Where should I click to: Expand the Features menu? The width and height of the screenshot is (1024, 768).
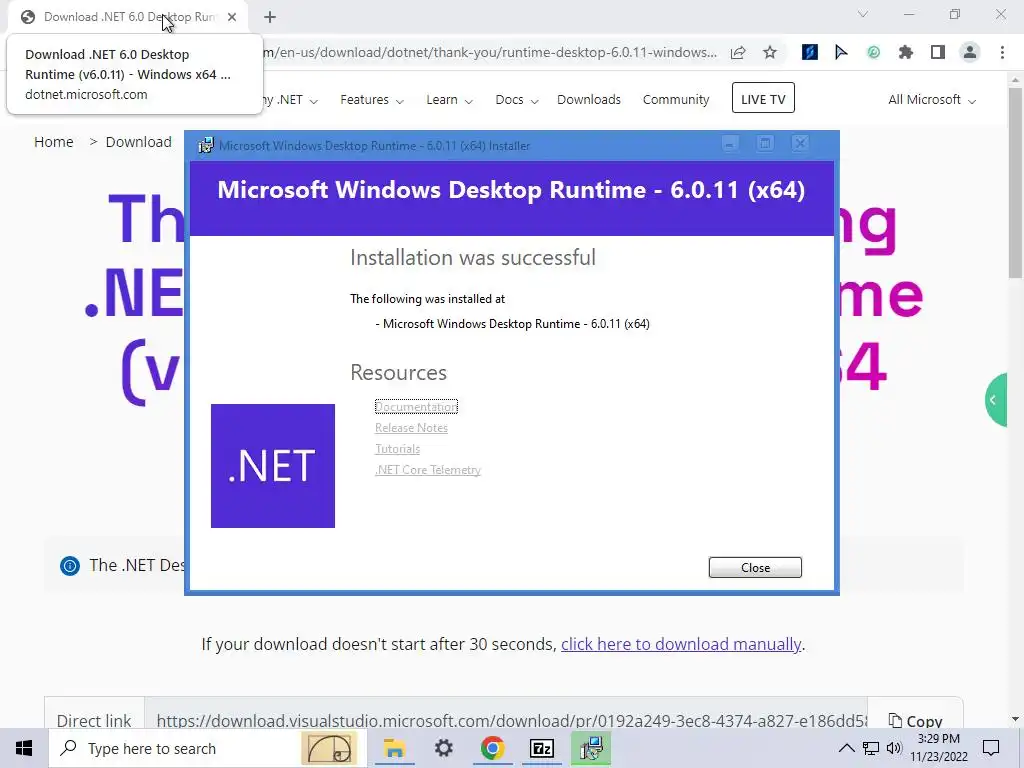pos(372,99)
